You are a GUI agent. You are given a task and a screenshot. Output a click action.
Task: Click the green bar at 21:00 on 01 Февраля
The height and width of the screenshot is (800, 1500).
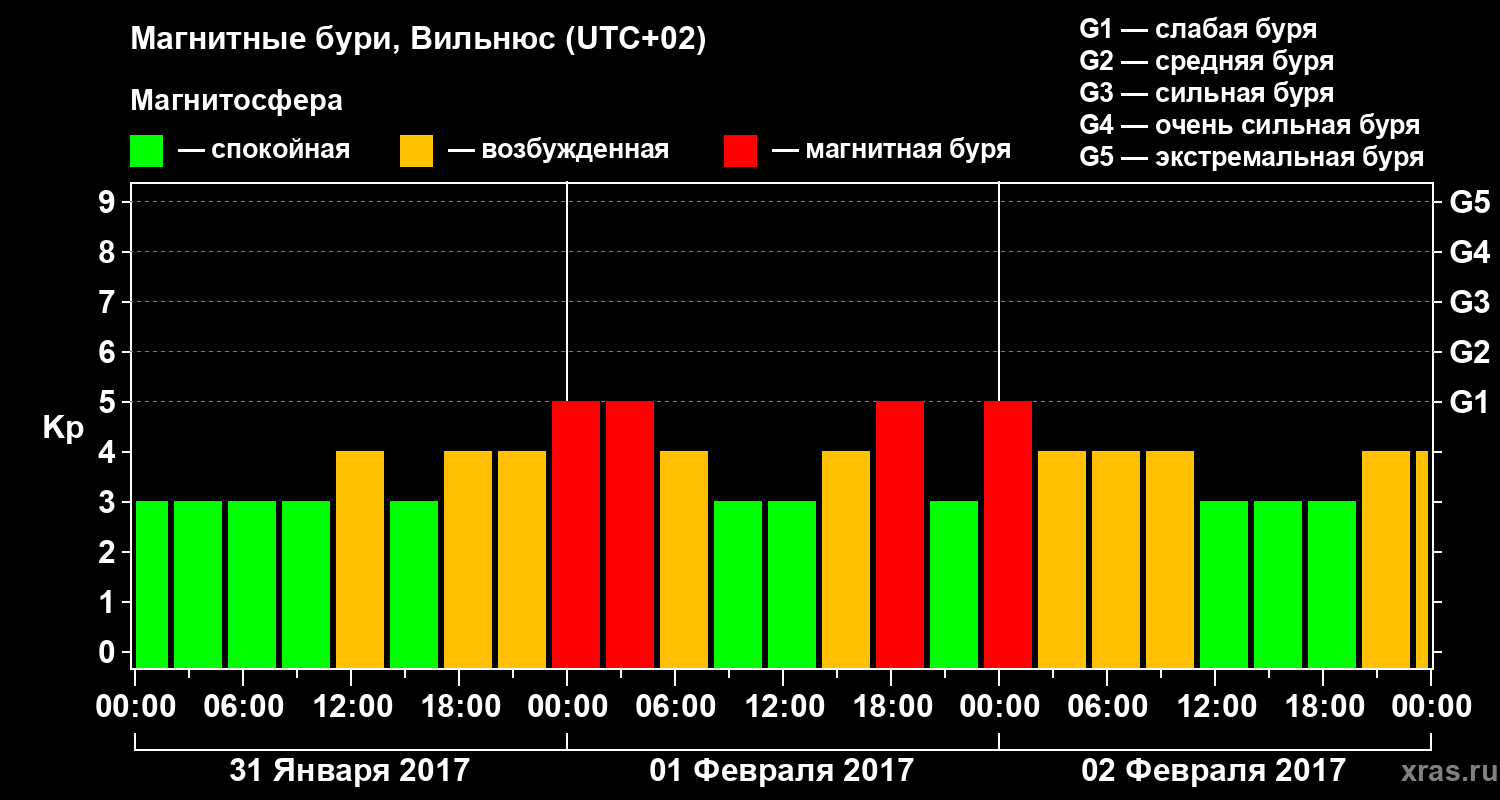click(954, 585)
